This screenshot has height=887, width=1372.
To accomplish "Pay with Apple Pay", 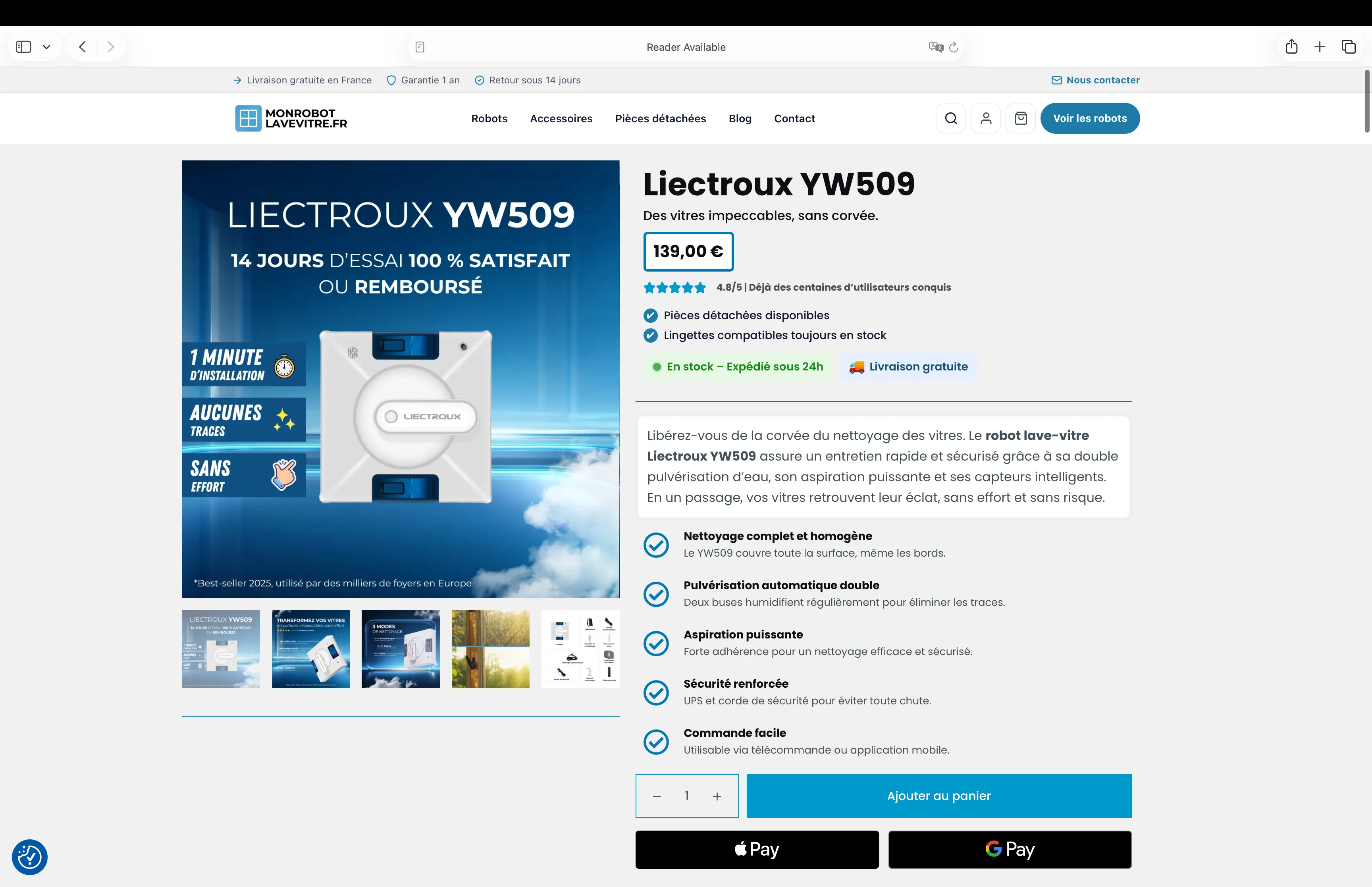I will [757, 850].
